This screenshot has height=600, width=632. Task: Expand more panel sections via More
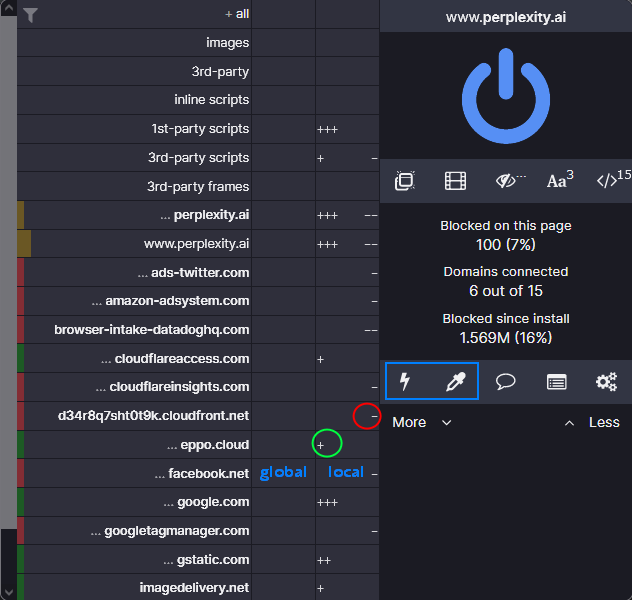422,422
